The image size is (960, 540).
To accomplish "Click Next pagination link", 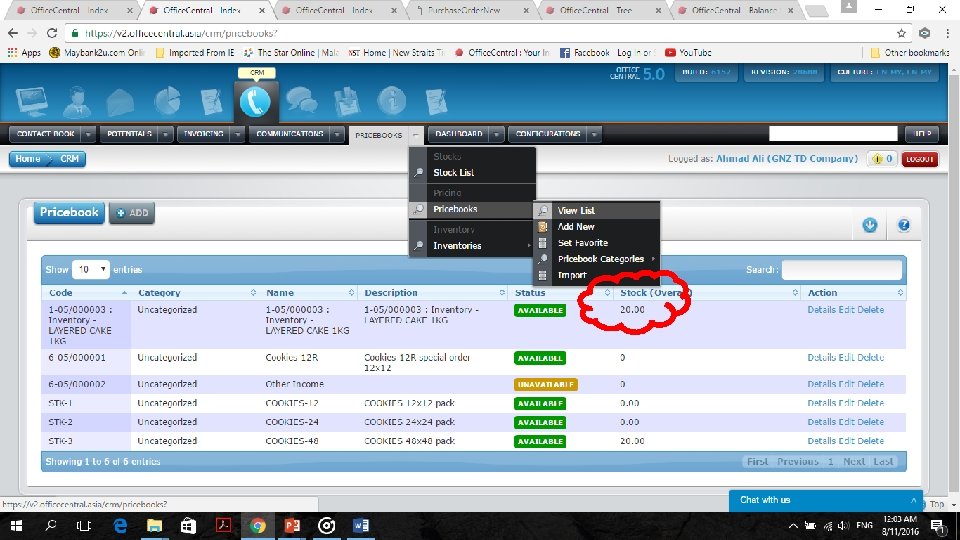I will point(853,462).
